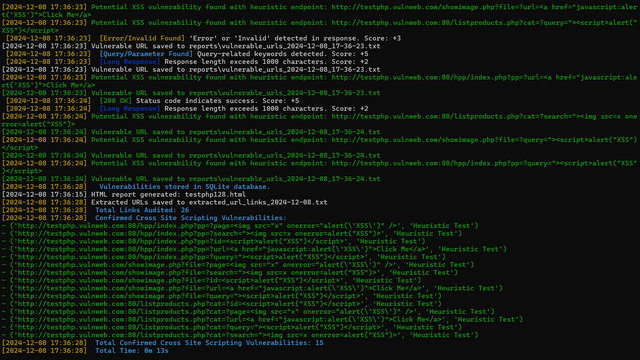Click the '[Long Response]' tag timestamped 17:36:23

click(130, 62)
